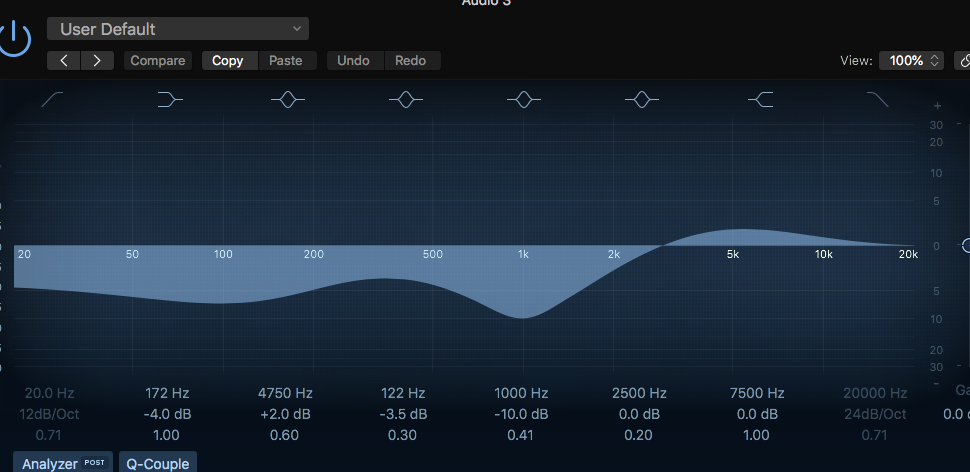The image size is (970, 472).
Task: Go to next preset with right arrow
Action: pyautogui.click(x=97, y=61)
